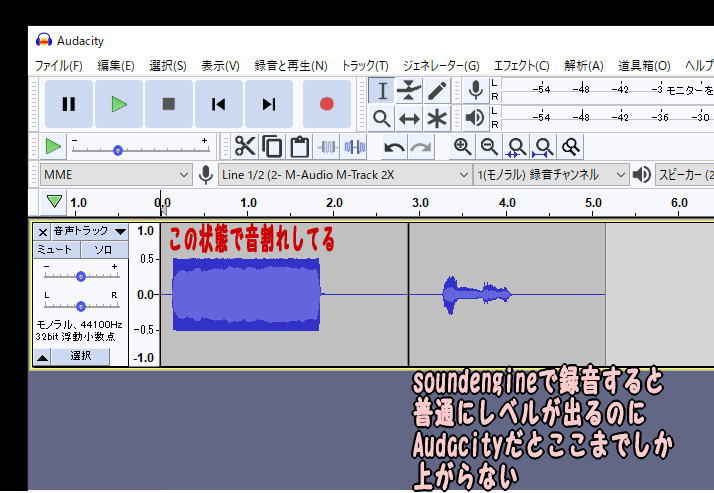Select the Multi-tool asterisk icon
714x493 pixels.
tap(437, 119)
